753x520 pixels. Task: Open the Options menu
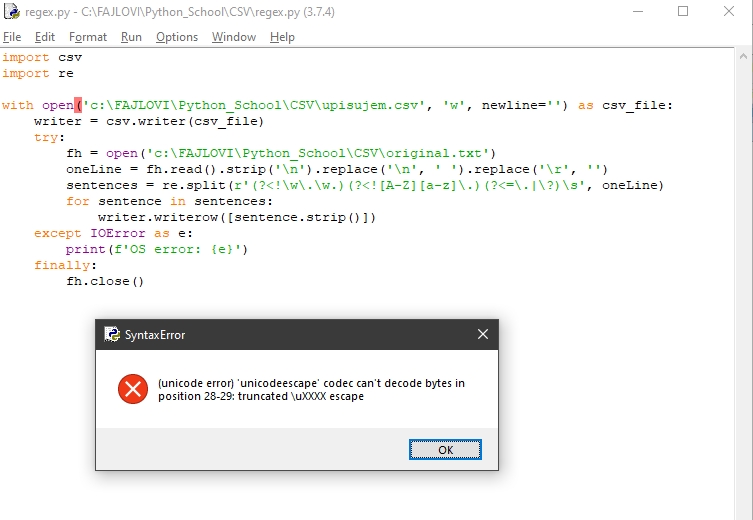[177, 37]
